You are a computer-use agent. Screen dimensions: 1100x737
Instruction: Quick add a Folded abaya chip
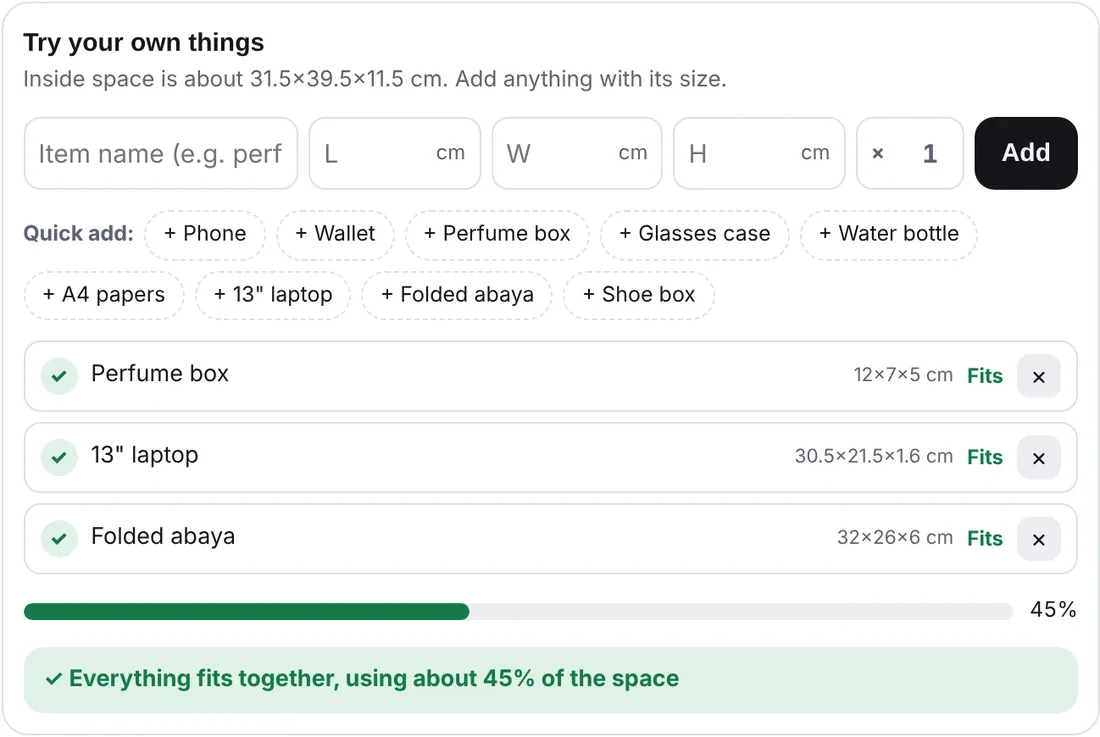pos(457,295)
